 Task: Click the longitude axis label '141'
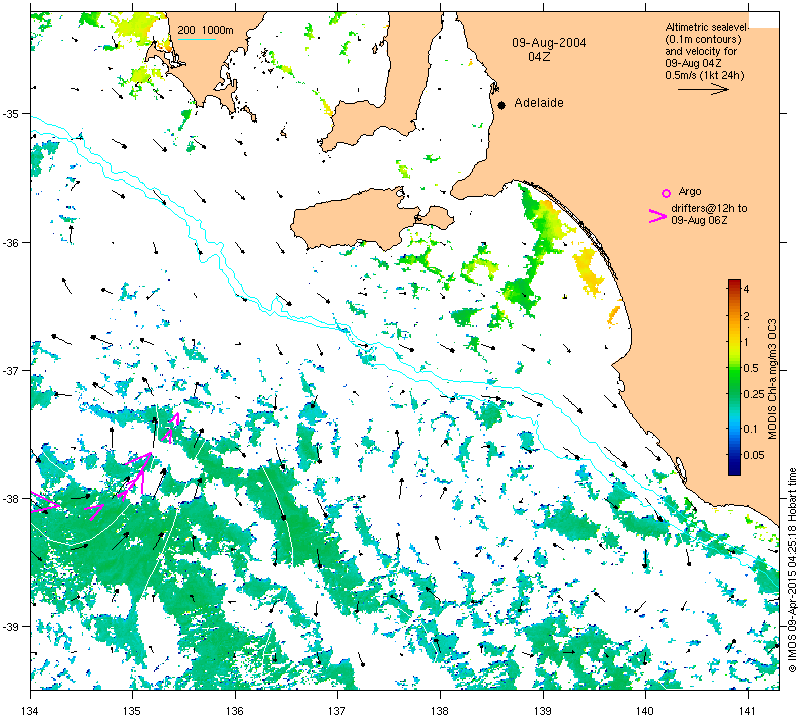(x=748, y=710)
